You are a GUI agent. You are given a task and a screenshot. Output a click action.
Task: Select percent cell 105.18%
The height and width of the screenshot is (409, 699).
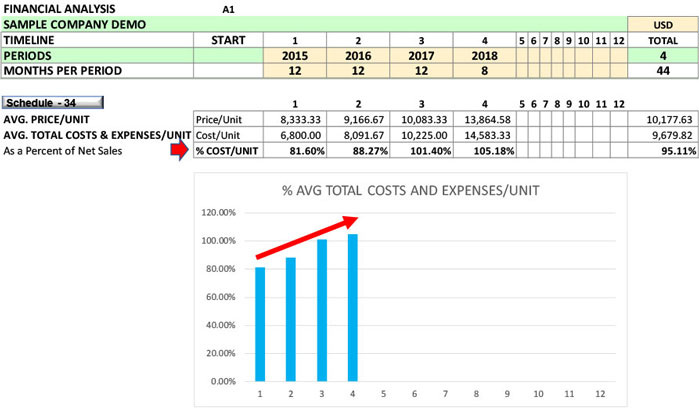(x=485, y=151)
